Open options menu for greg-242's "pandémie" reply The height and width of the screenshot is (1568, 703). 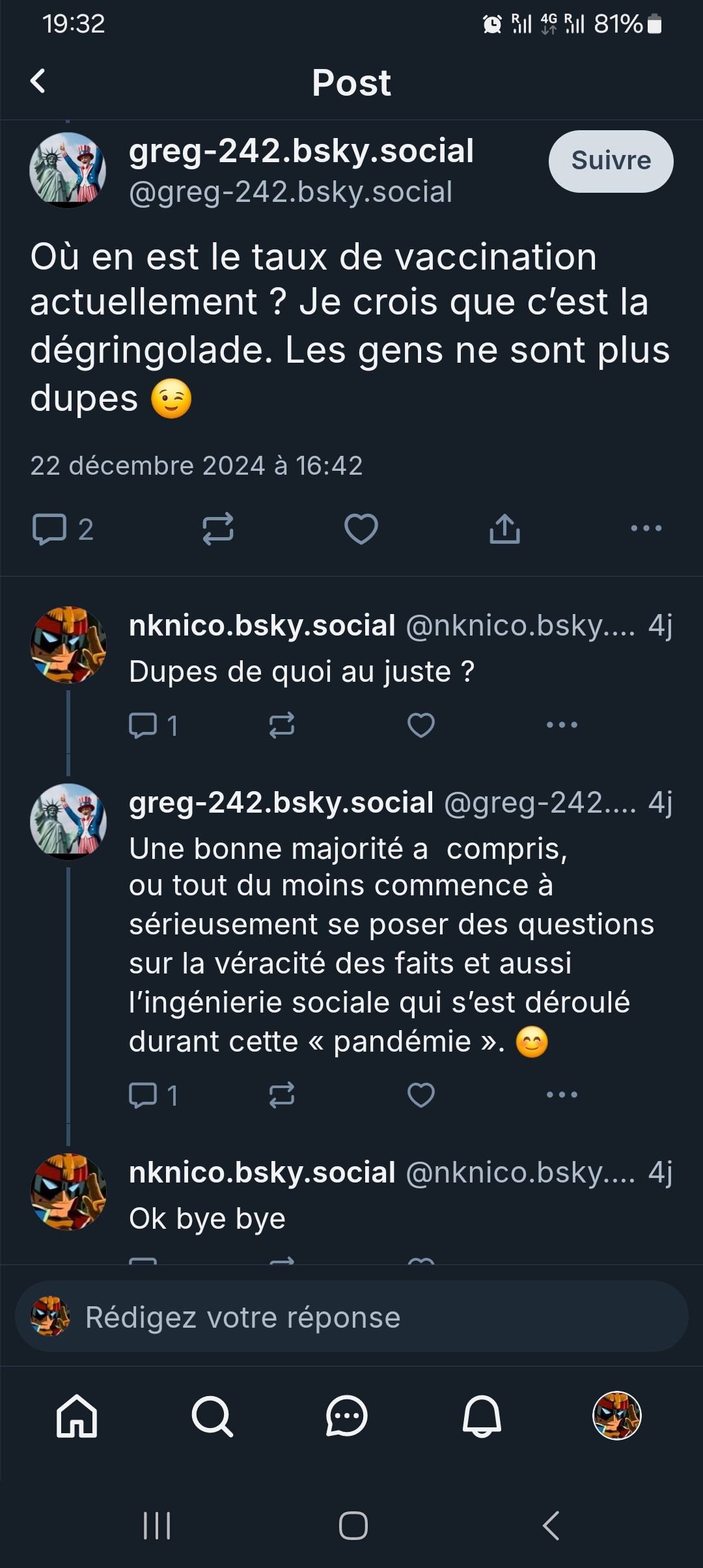coord(562,1095)
